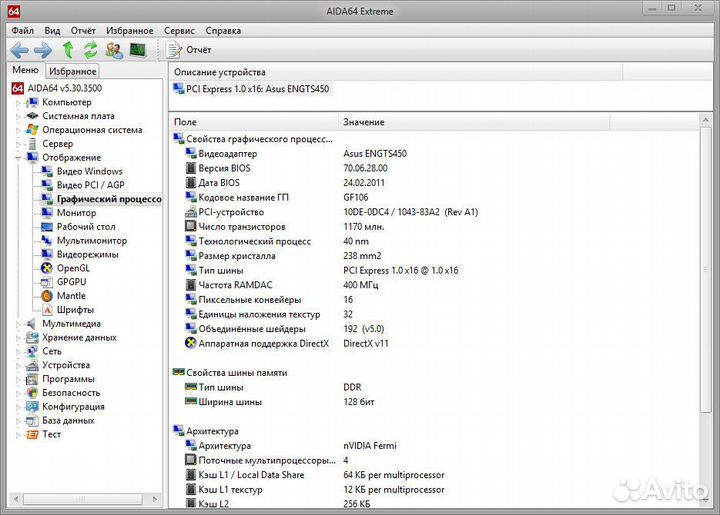This screenshot has width=720, height=515.
Task: Open the Сервис menu
Action: coord(180,31)
